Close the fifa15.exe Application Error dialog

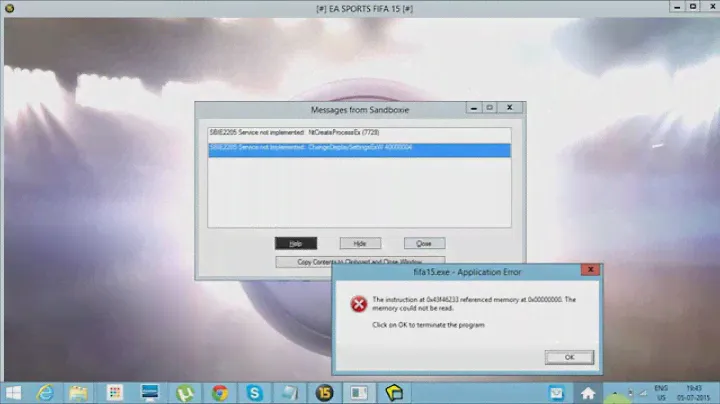pyautogui.click(x=593, y=271)
